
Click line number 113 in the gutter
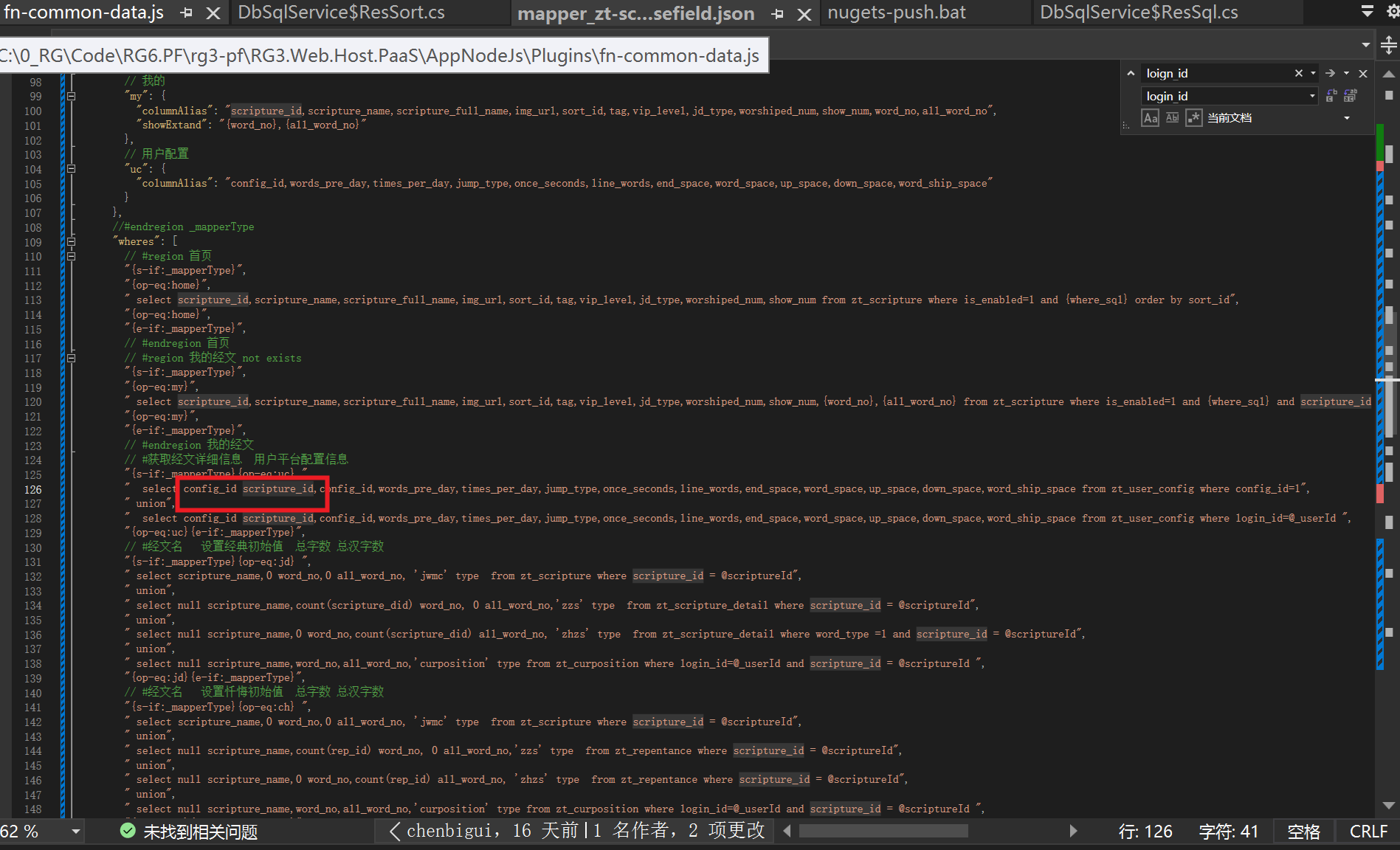(32, 300)
